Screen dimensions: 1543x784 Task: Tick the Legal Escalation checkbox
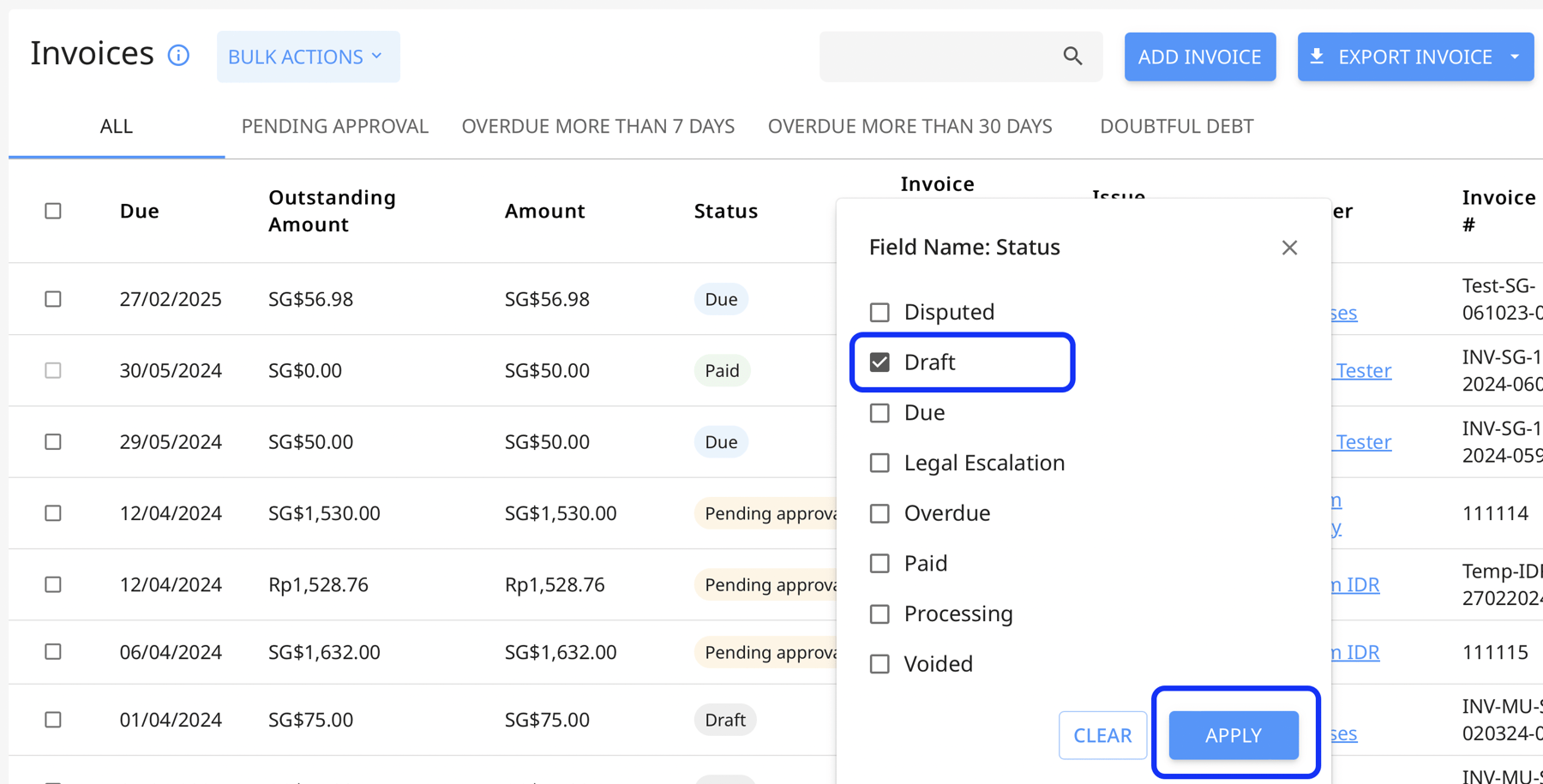pyautogui.click(x=880, y=463)
